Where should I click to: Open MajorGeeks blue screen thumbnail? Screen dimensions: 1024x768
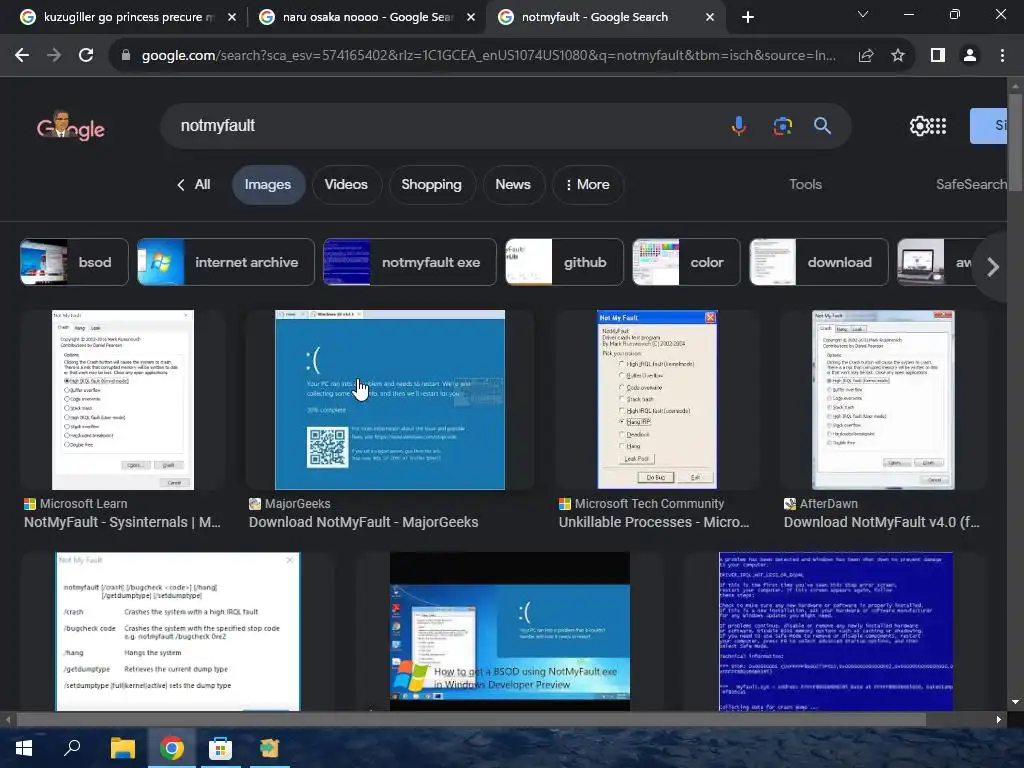pos(390,400)
